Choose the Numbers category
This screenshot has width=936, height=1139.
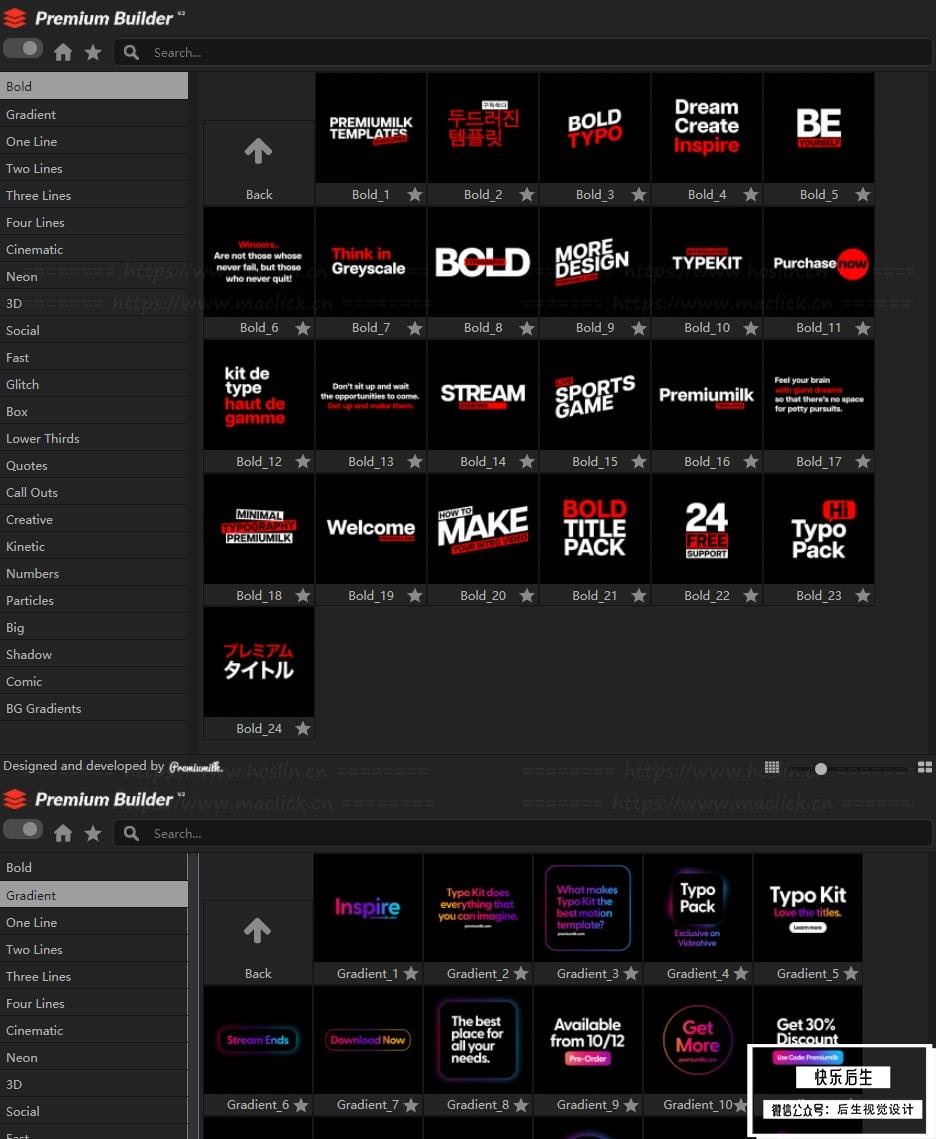click(x=94, y=573)
